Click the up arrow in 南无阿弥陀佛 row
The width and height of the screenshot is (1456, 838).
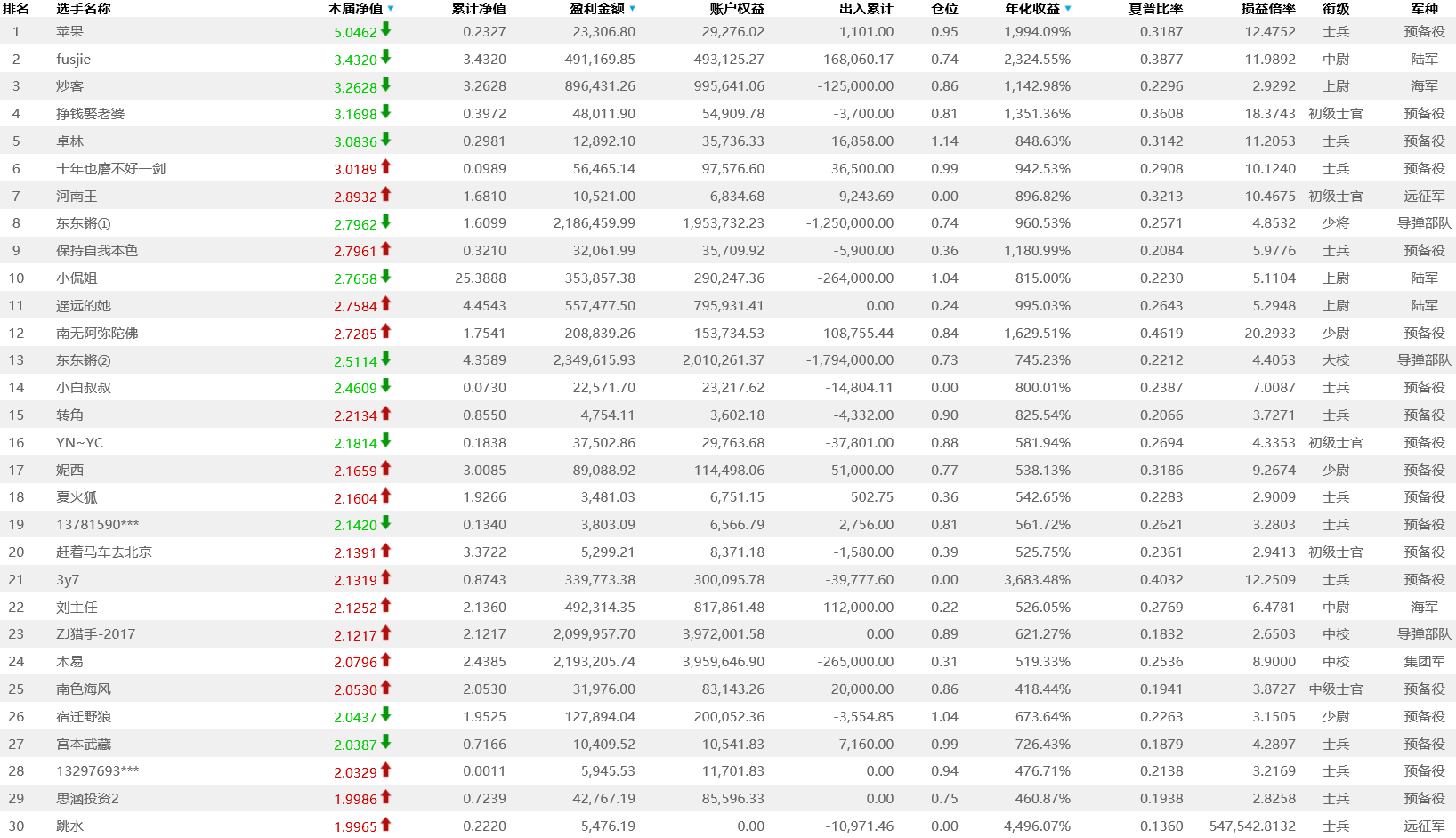click(385, 331)
